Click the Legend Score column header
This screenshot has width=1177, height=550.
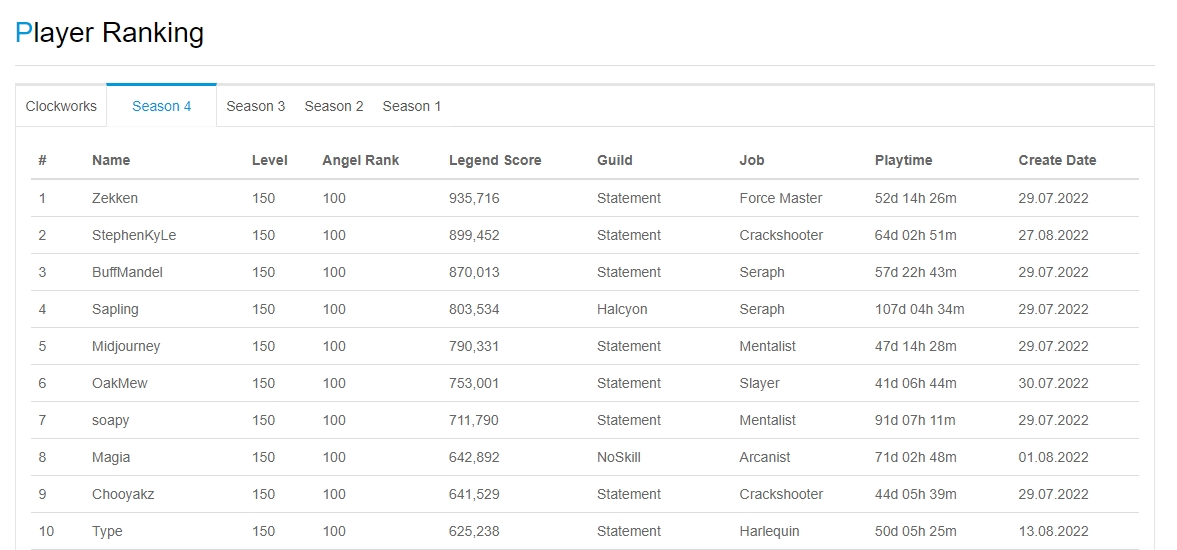(x=495, y=160)
